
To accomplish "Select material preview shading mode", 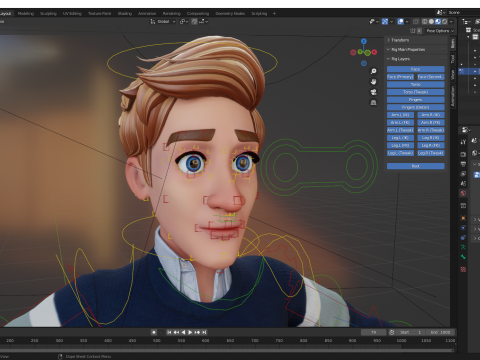I will click(x=438, y=21).
